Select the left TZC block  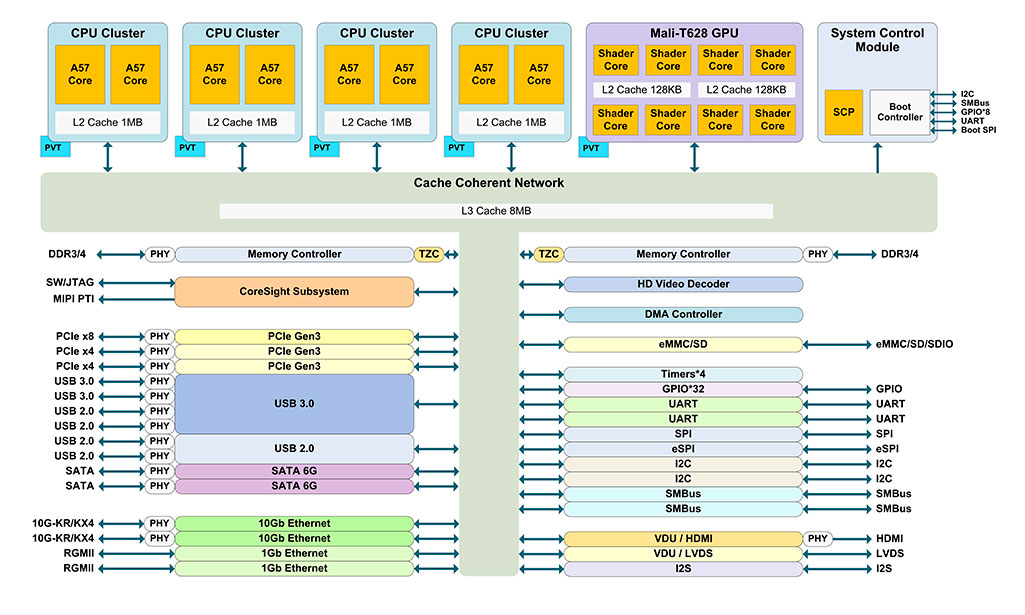429,254
